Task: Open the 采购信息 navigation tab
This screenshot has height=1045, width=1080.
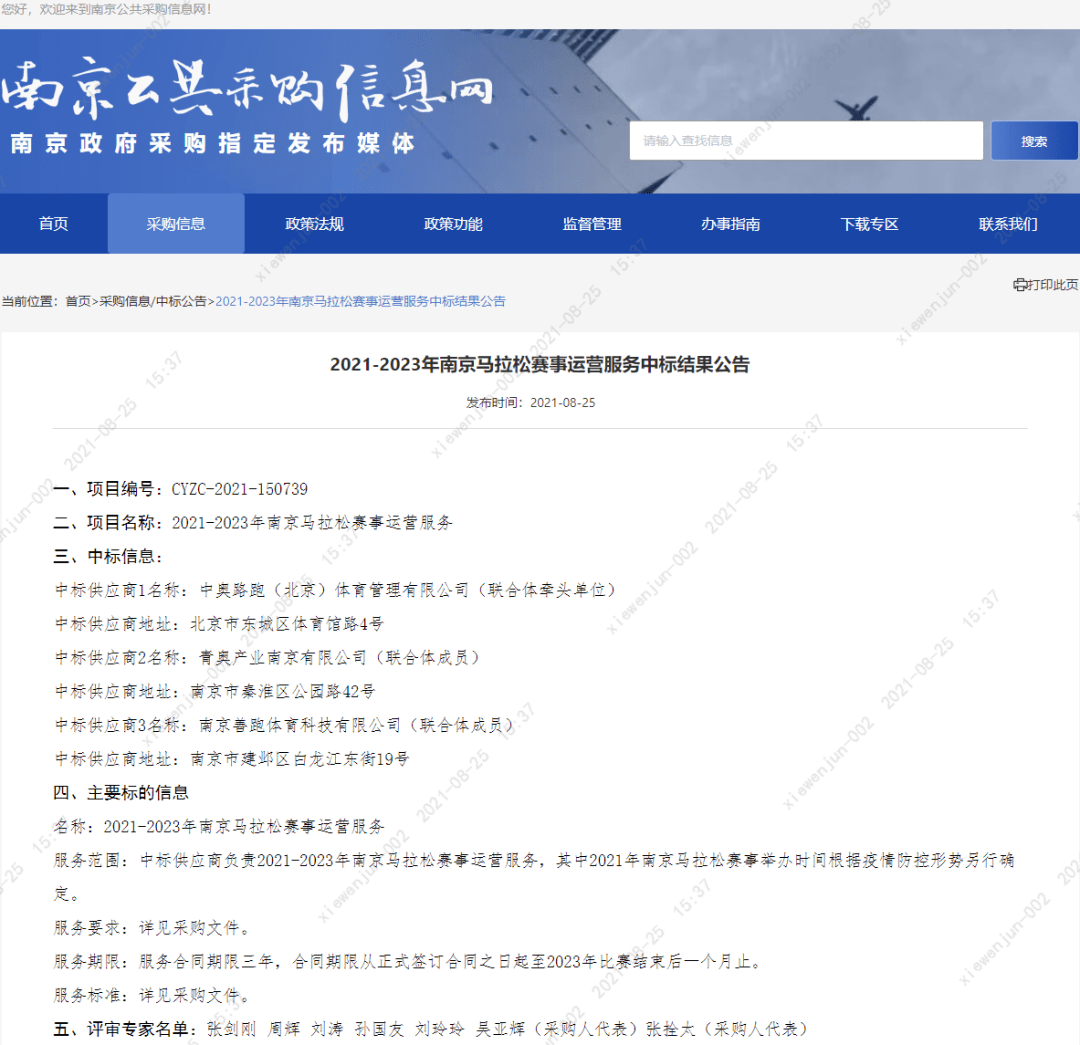Action: coord(176,224)
